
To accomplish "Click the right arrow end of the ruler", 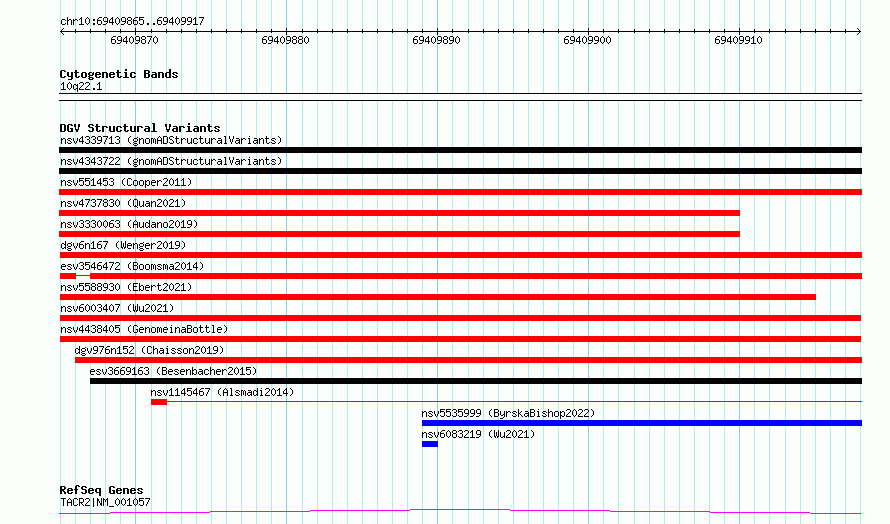I will 859,31.
